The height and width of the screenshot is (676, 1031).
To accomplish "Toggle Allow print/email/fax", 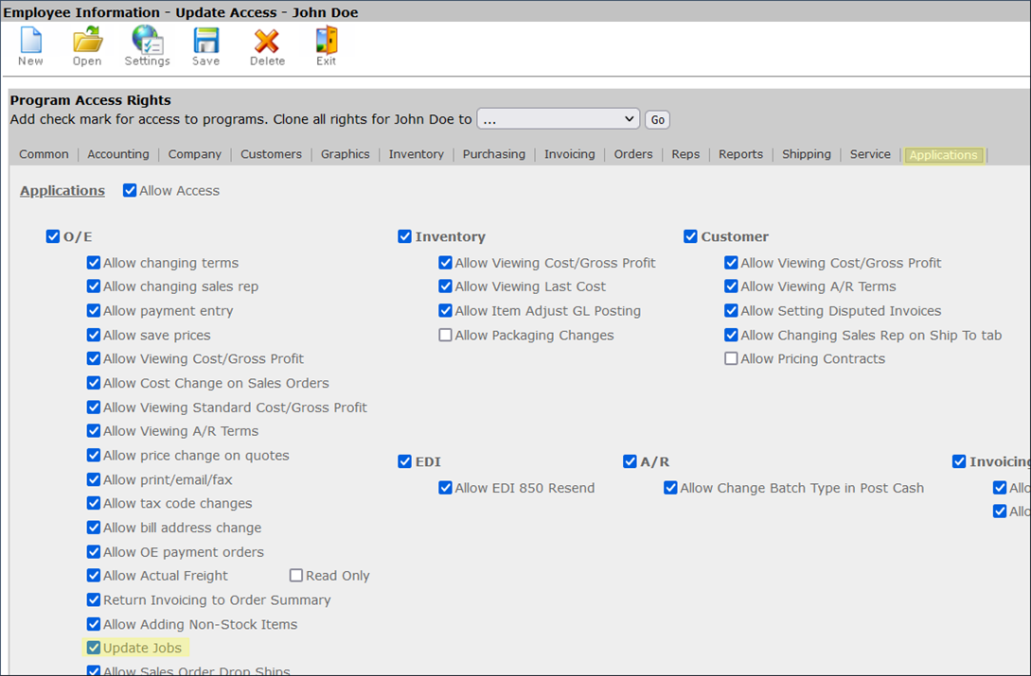I will 93,479.
